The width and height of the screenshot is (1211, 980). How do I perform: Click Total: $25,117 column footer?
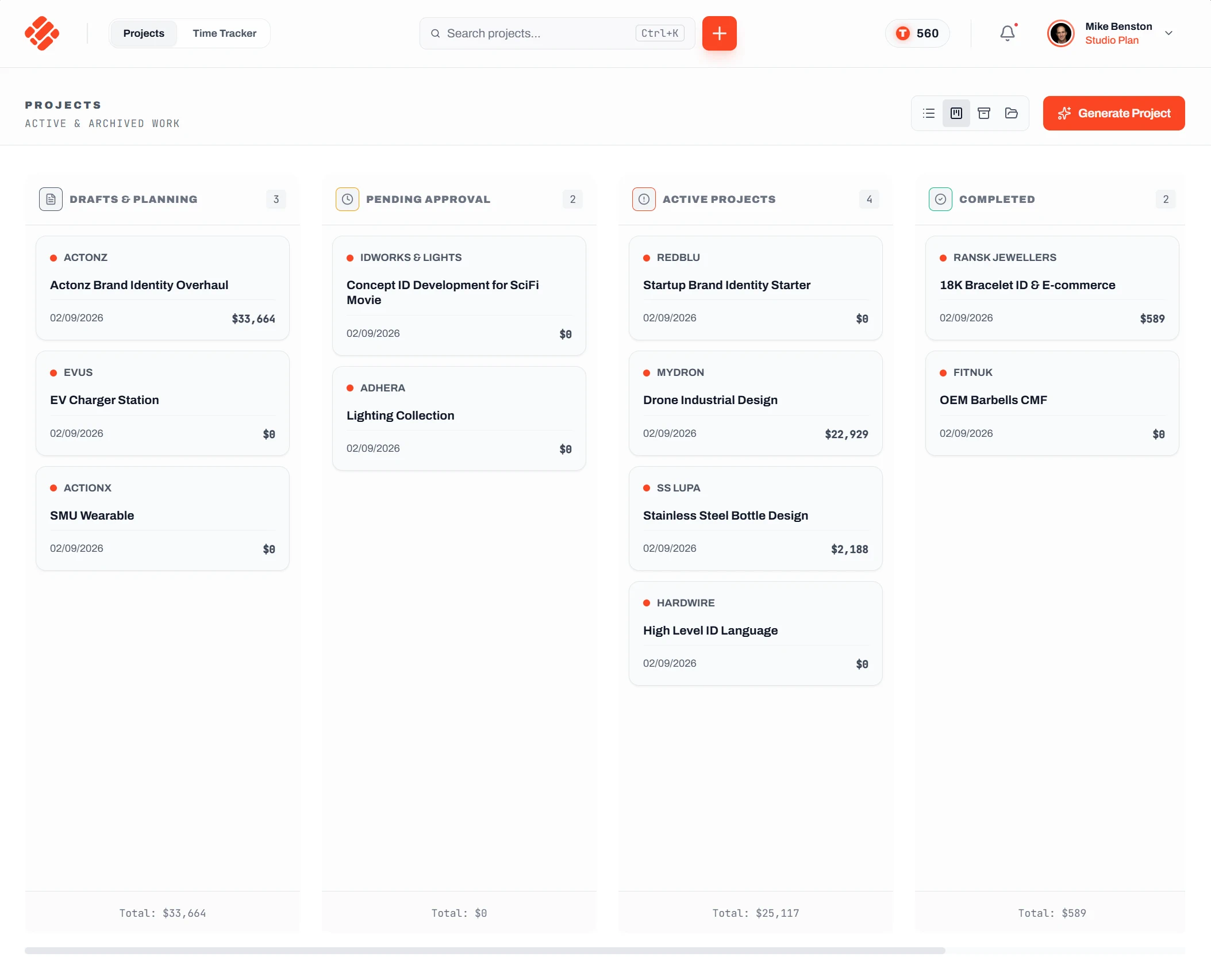[756, 913]
